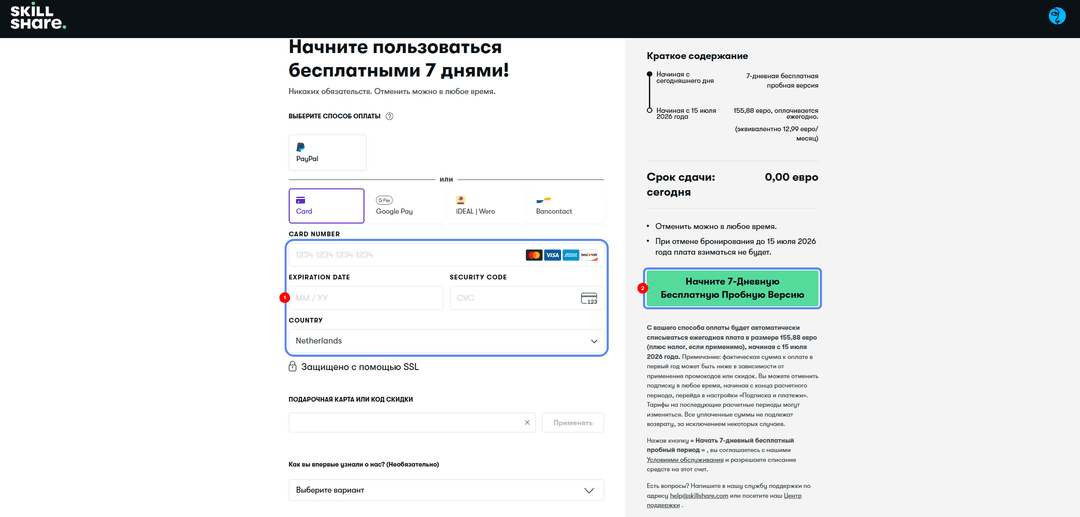Open the Country dropdown showing Netherlands

pos(446,341)
